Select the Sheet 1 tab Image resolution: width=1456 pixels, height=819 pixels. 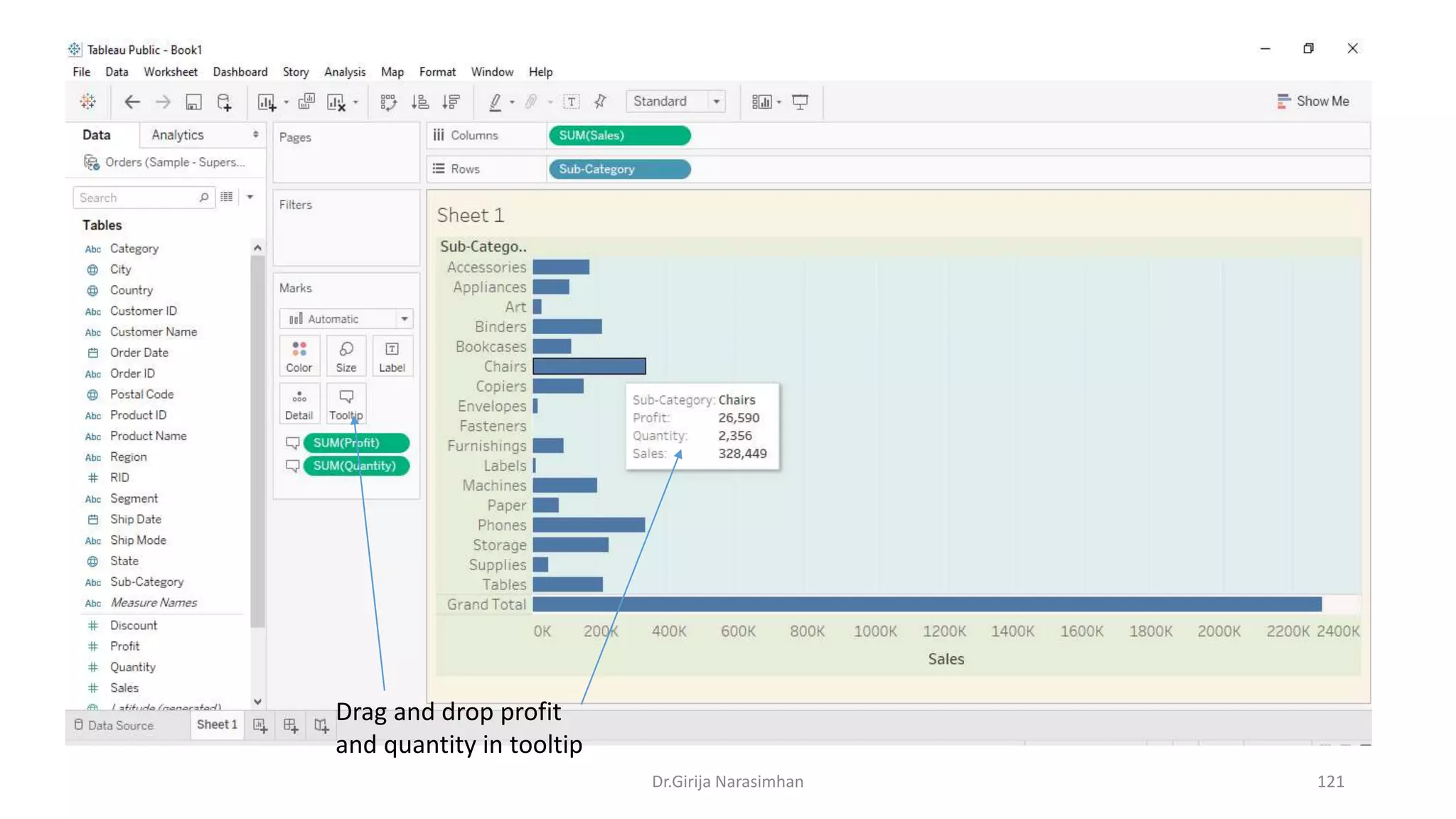217,724
